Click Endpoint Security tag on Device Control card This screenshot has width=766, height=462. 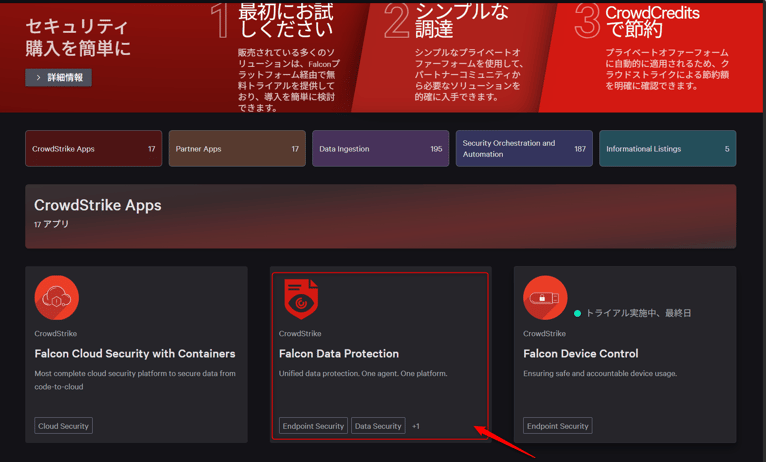[557, 426]
